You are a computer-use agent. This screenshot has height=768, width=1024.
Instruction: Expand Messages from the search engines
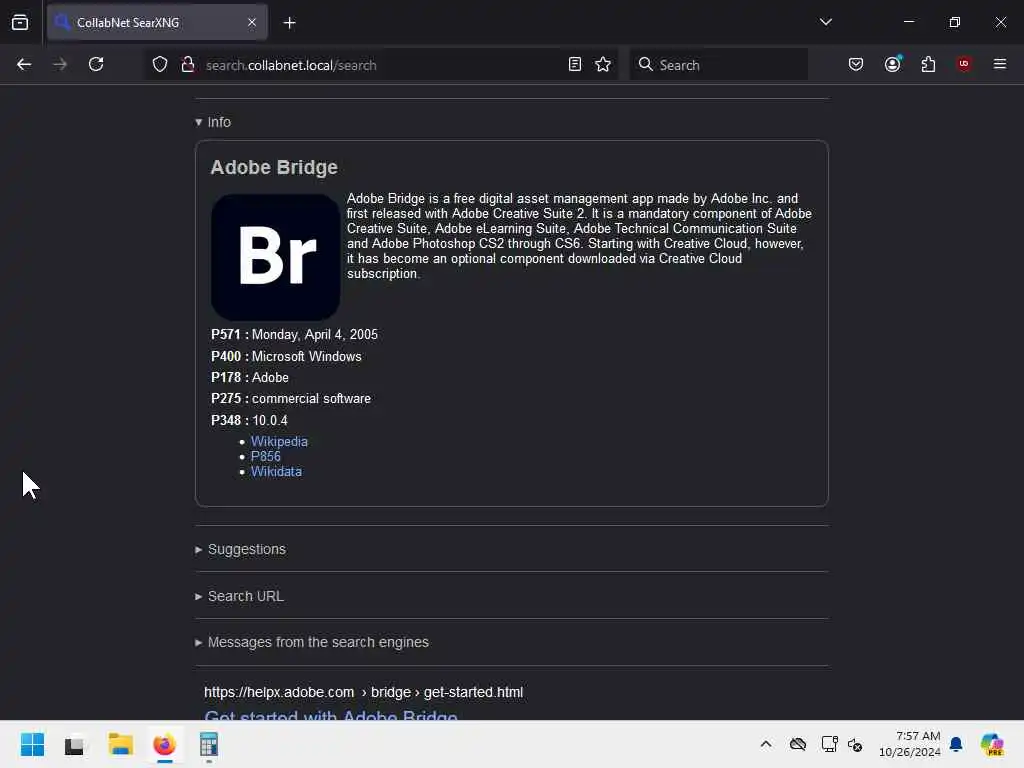pos(312,643)
